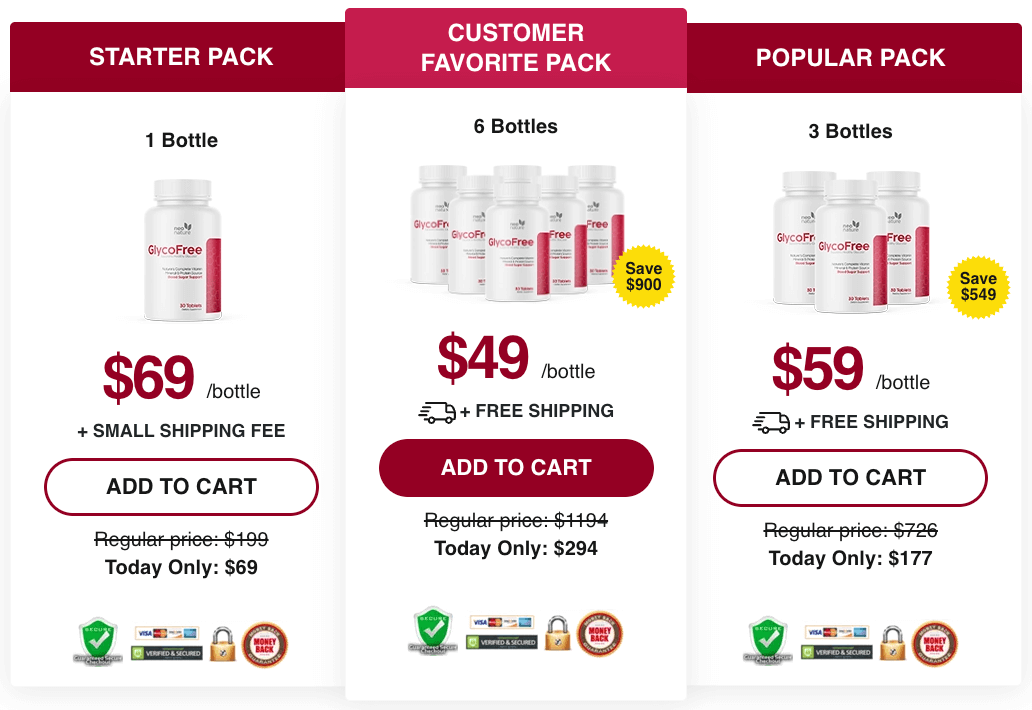
Task: Click the padlock icon below Customer Favorite Pack
Action: pyautogui.click(x=557, y=632)
